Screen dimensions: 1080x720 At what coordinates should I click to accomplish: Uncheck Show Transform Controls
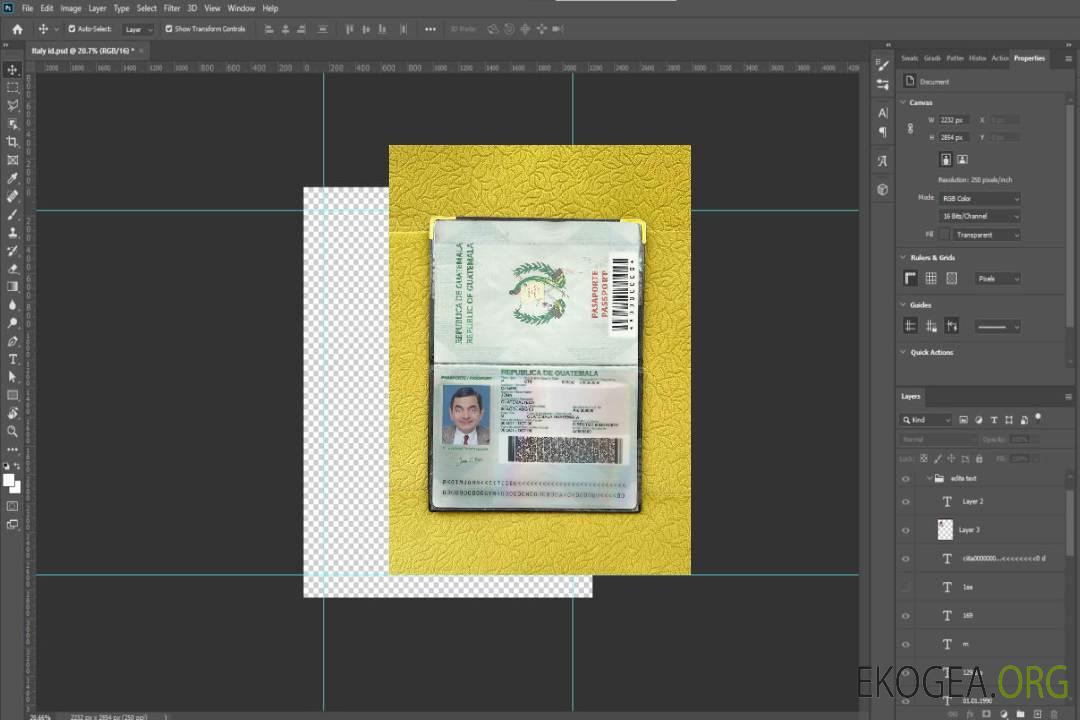[x=169, y=29]
